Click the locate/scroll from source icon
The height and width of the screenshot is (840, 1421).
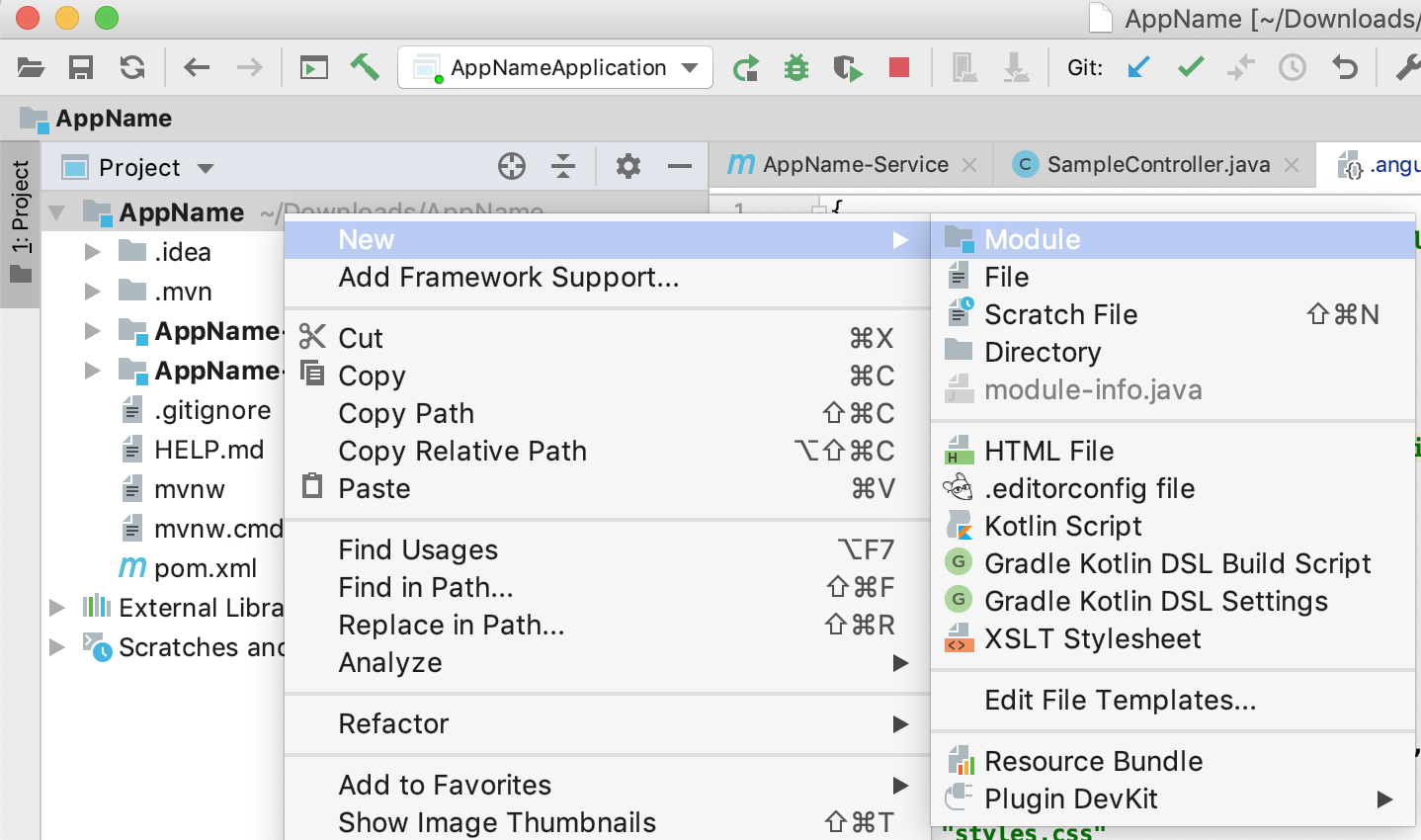coord(512,166)
